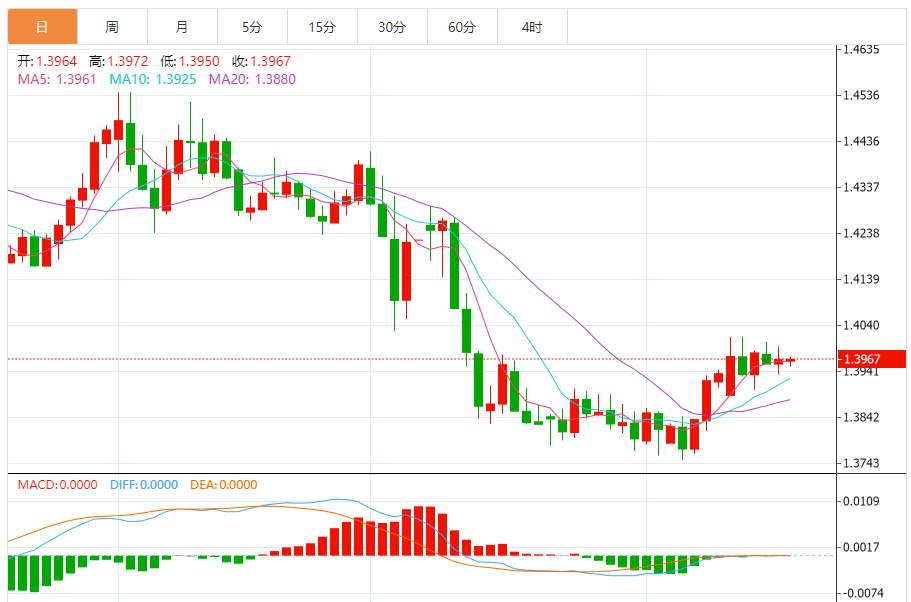The image size is (911, 602).
Task: Click the MA10: 1.3925 indicator text
Action: [x=153, y=80]
